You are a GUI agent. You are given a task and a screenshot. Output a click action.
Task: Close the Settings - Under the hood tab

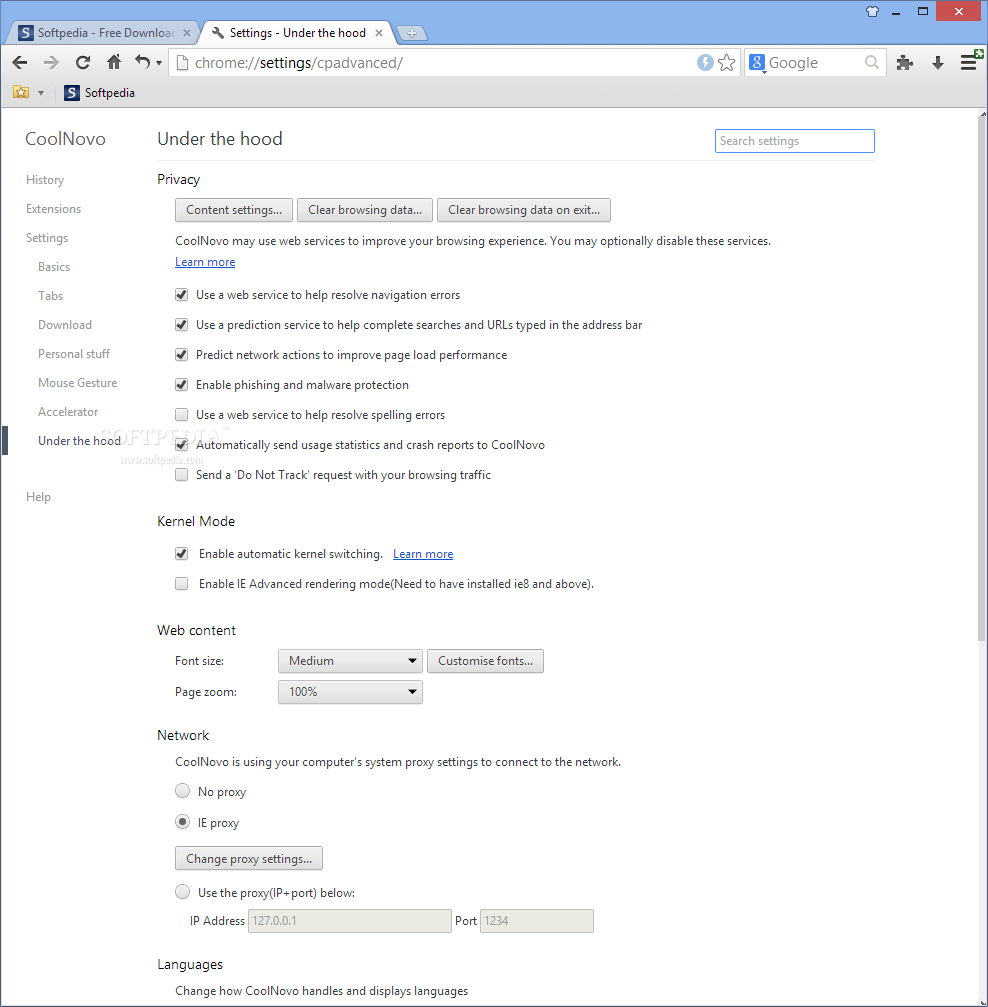click(x=379, y=33)
